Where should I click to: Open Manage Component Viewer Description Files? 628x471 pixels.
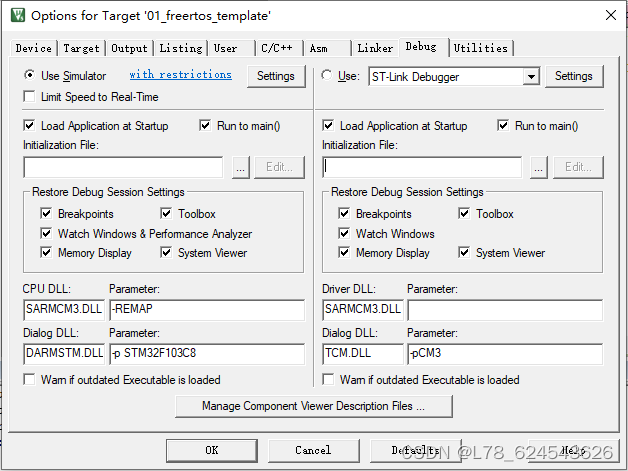314,406
